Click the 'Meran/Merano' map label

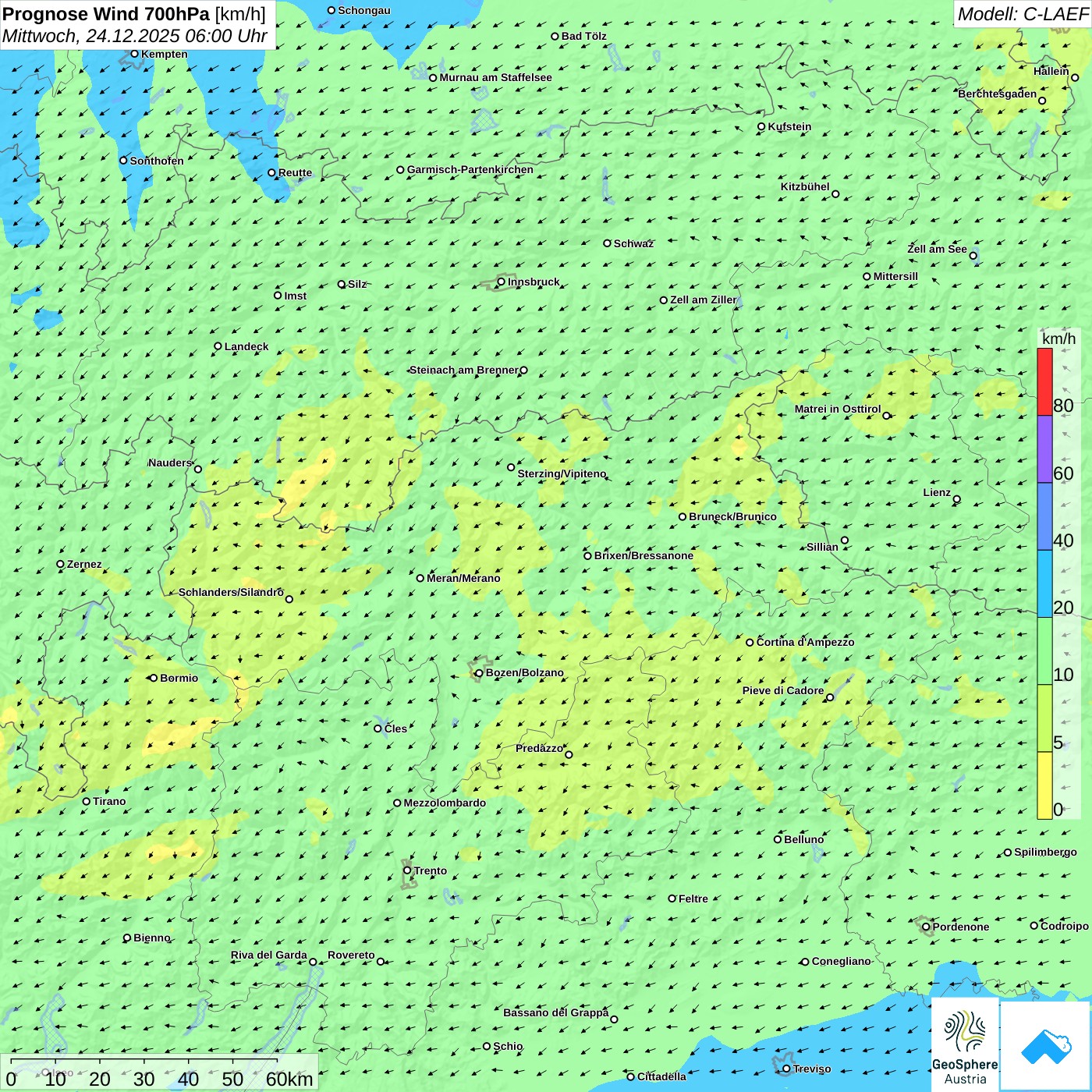(x=463, y=578)
